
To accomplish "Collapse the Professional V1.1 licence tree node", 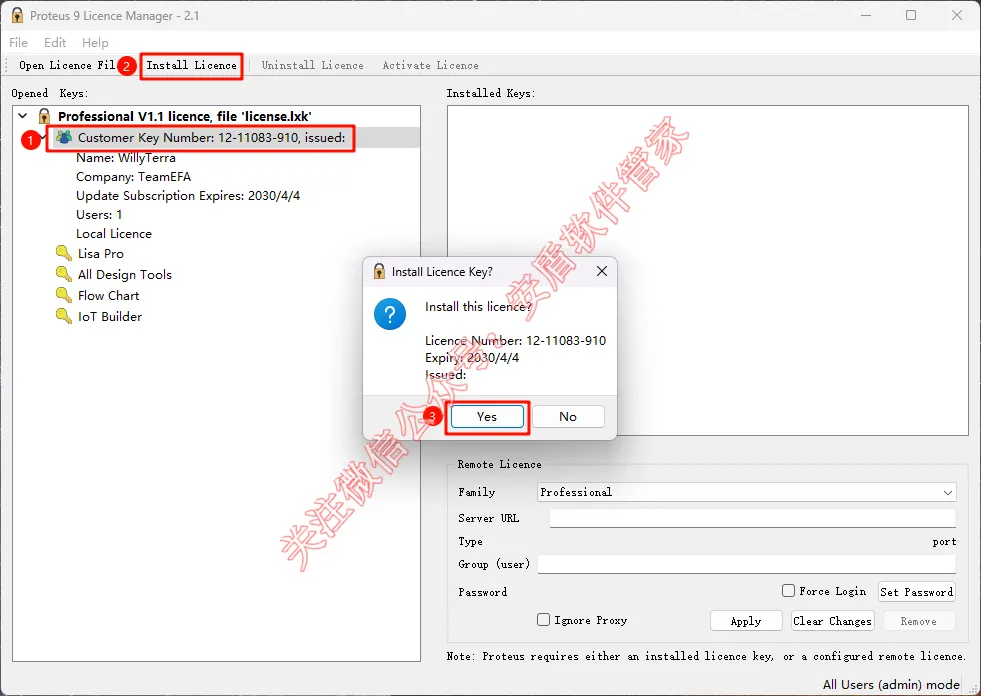I will click(23, 116).
